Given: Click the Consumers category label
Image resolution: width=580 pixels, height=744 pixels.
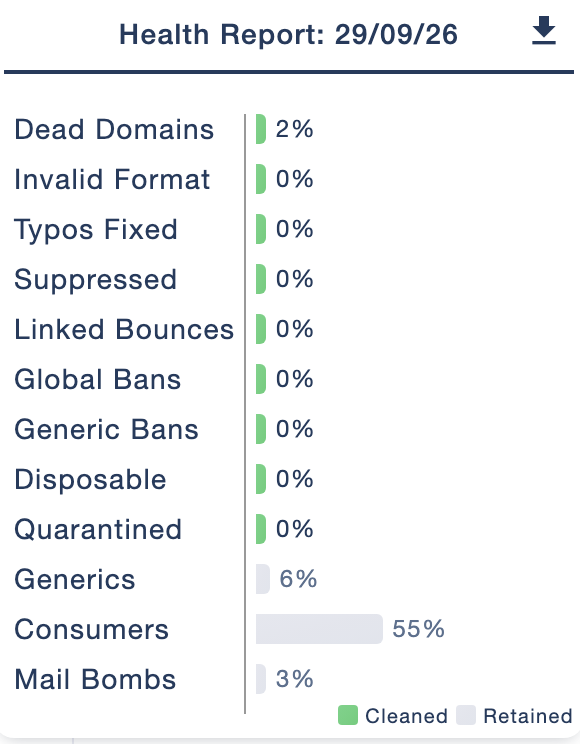Looking at the screenshot, I should [92, 629].
